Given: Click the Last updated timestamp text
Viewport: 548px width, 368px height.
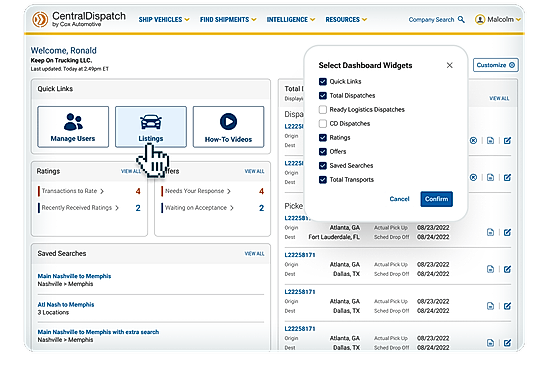Looking at the screenshot, I should pos(70,69).
